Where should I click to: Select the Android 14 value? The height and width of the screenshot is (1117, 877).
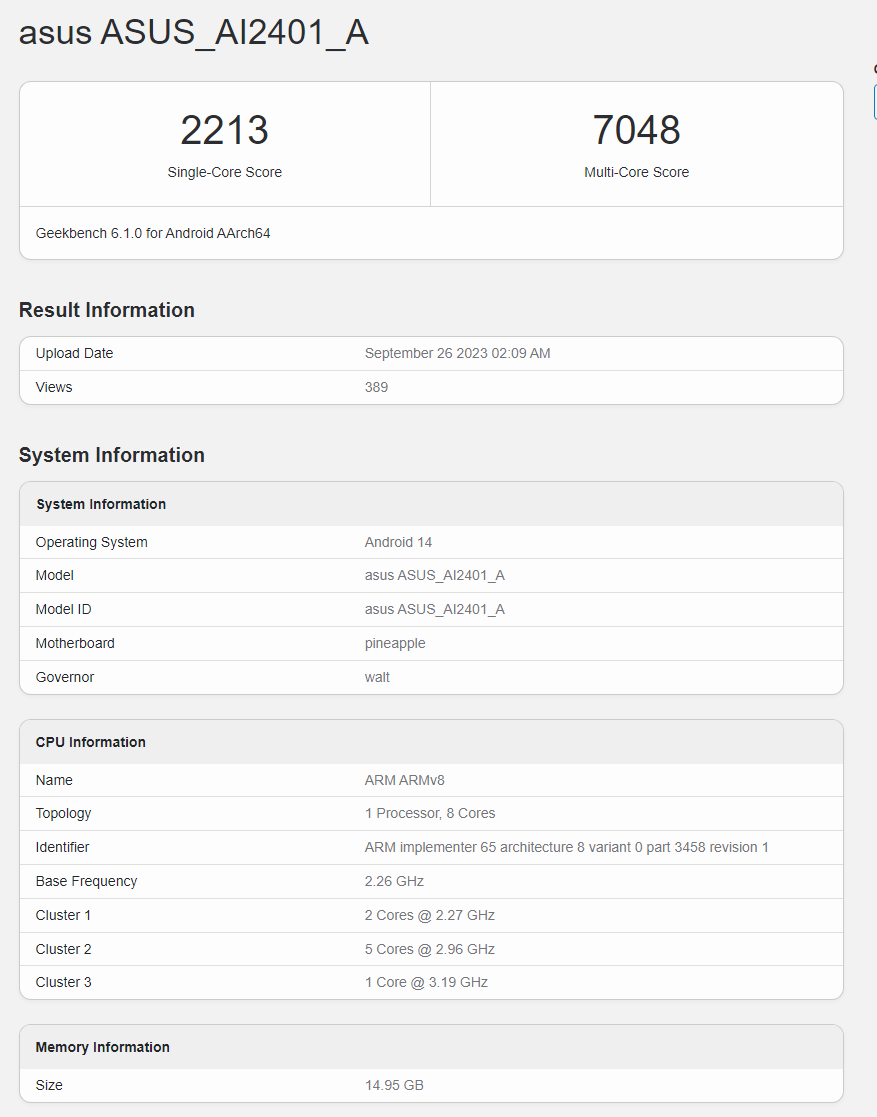(398, 542)
